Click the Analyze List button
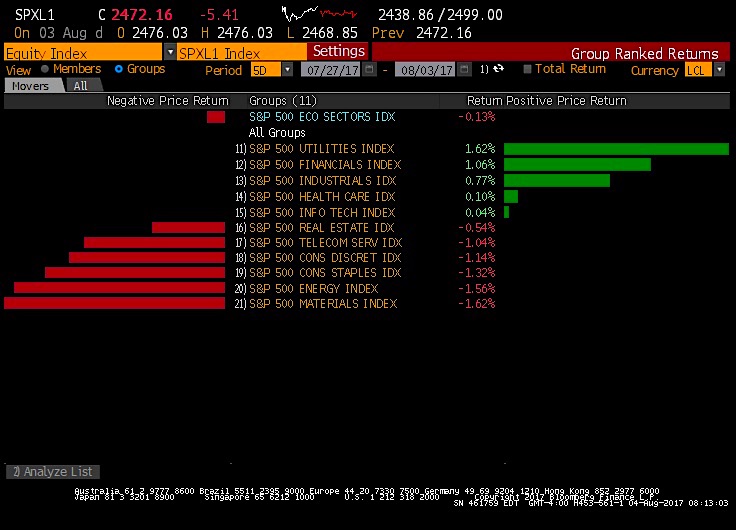 [53, 471]
